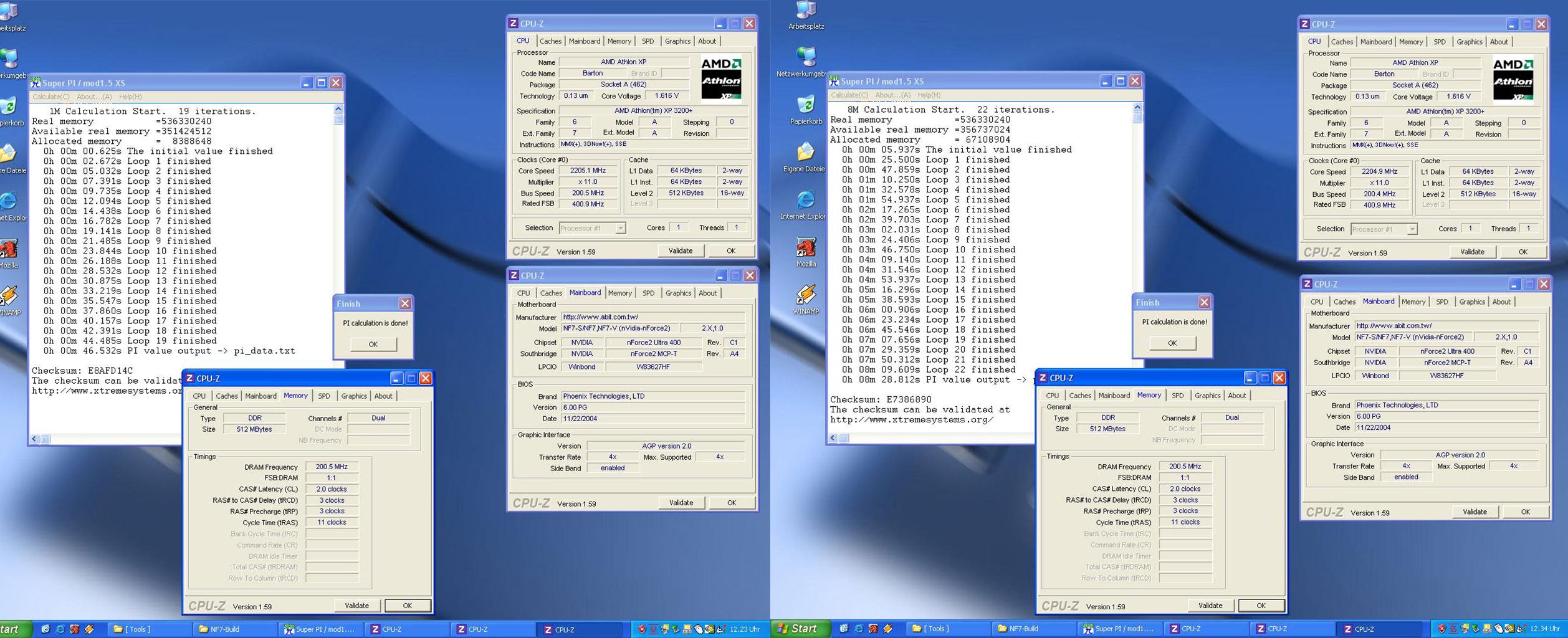Screen dimensions: 1568x638
Task: Open Calculate(C) menu in 8M Super PI
Action: 849,95
